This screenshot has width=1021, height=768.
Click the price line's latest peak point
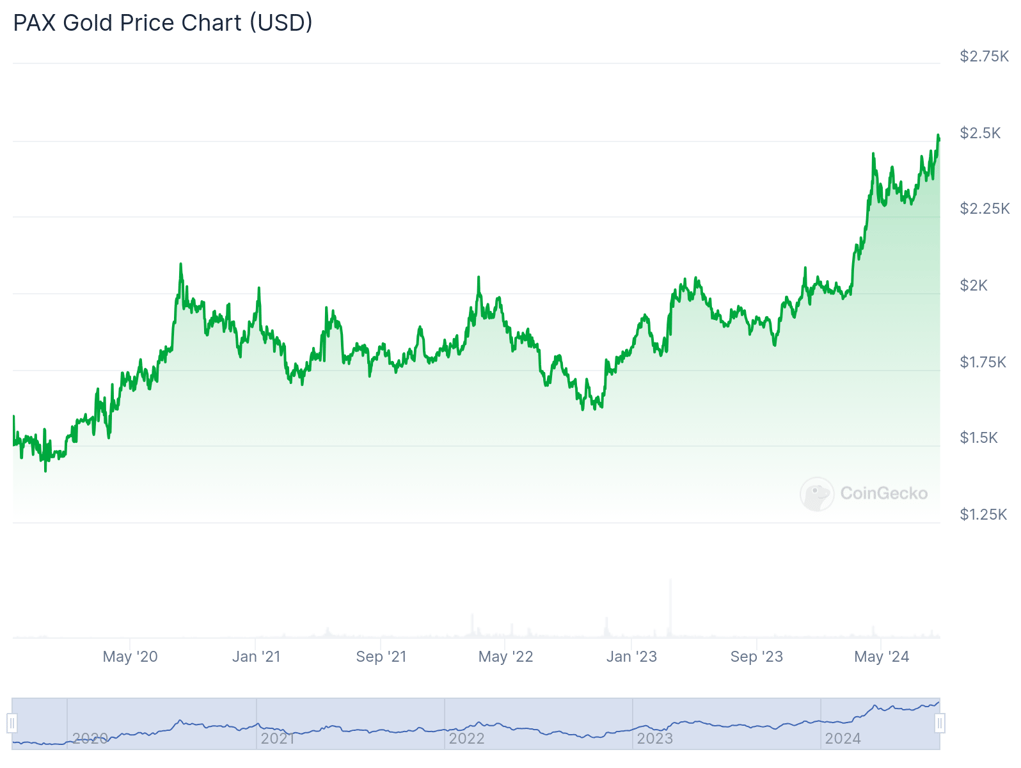coord(938,135)
